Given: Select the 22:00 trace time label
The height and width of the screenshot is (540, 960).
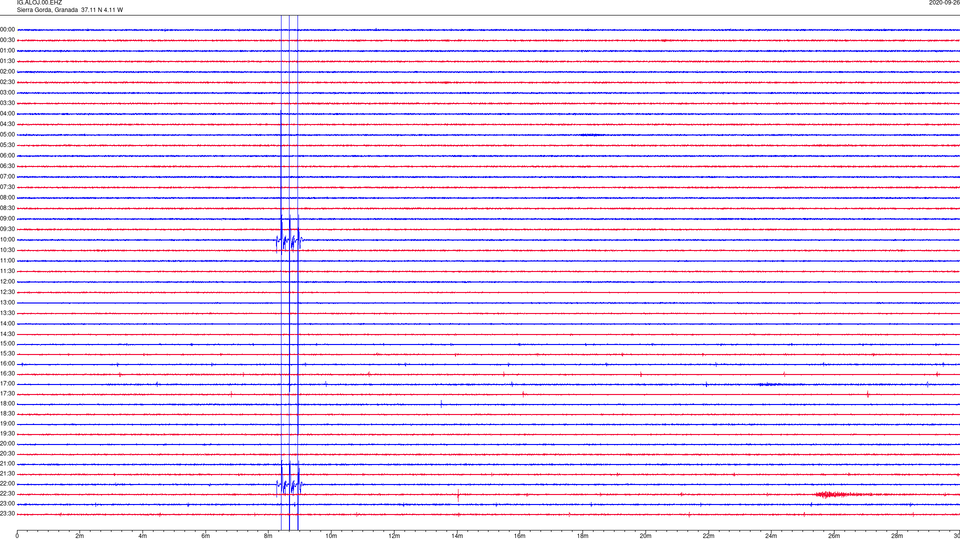Looking at the screenshot, I should (8, 484).
